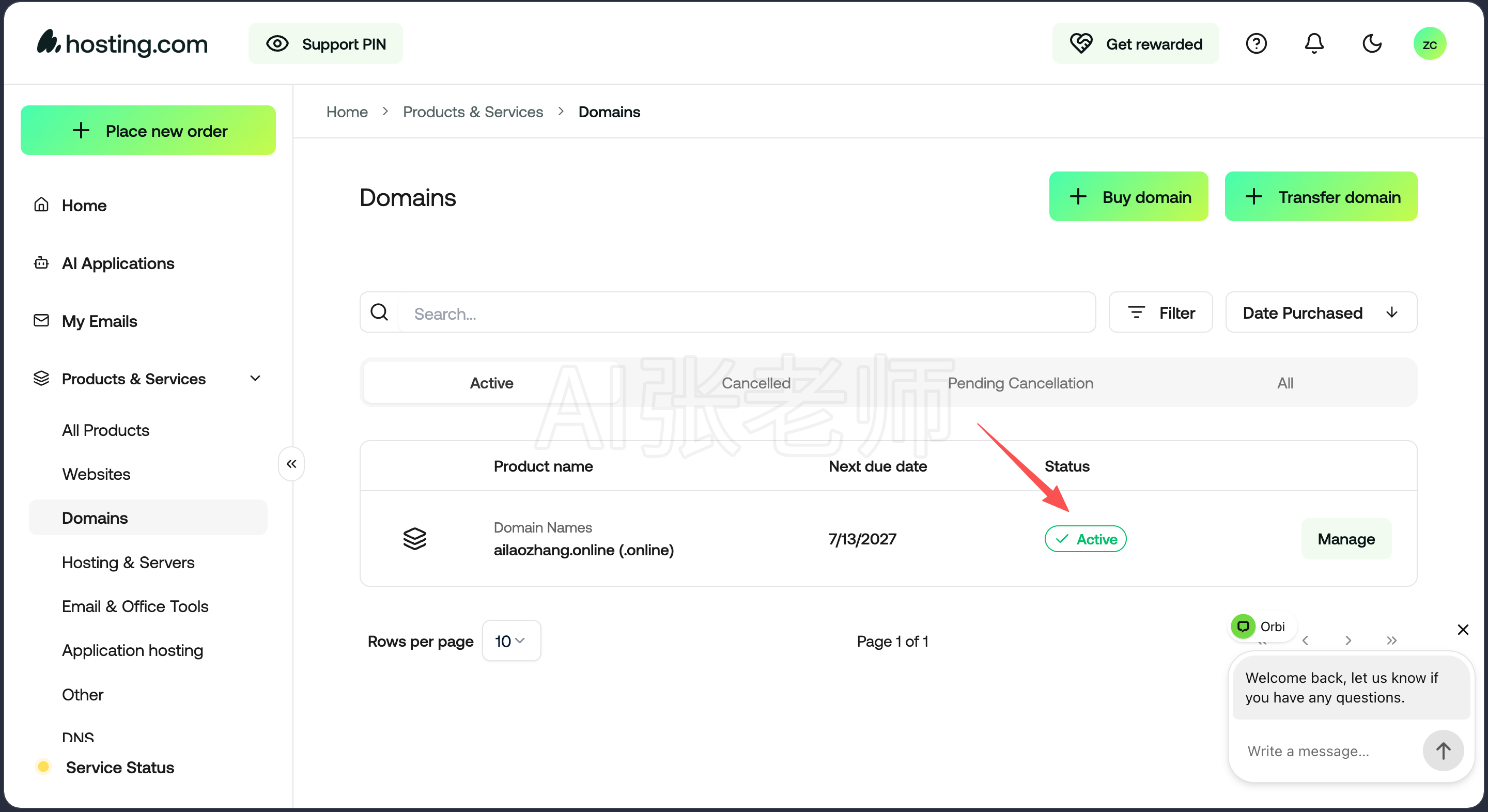Open the Support PIN button
This screenshot has height=812, width=1488.
click(326, 44)
